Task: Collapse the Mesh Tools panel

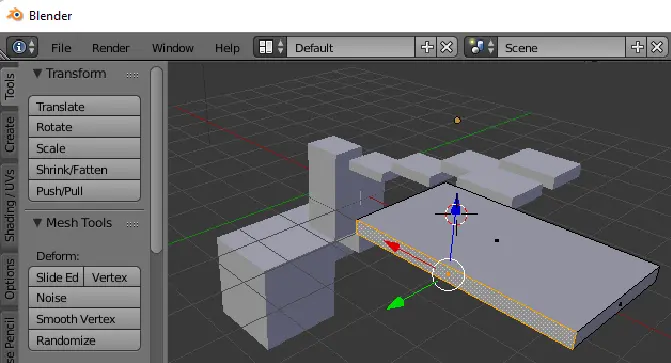Action: [38, 223]
